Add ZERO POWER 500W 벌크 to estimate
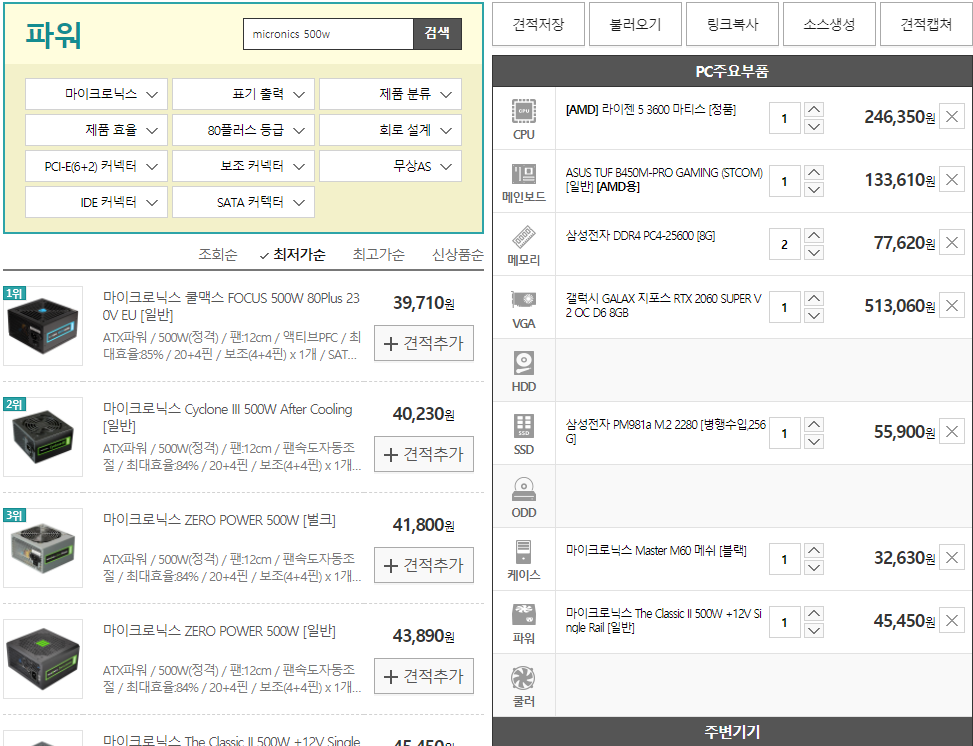 click(424, 565)
